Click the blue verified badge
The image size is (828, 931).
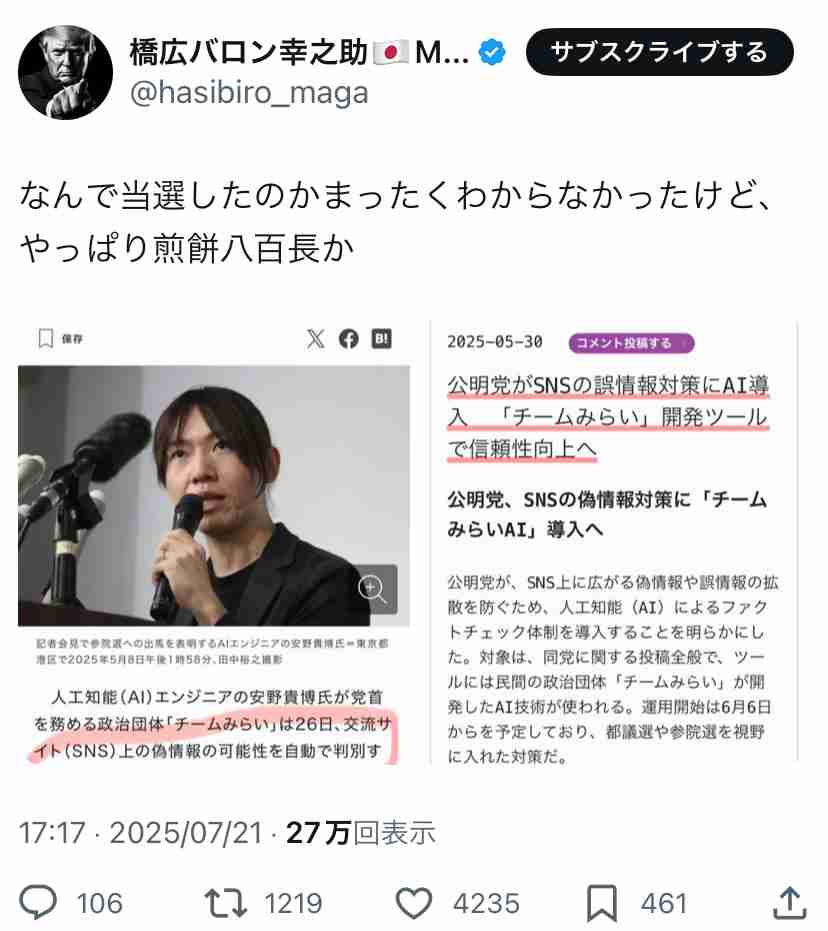click(492, 53)
